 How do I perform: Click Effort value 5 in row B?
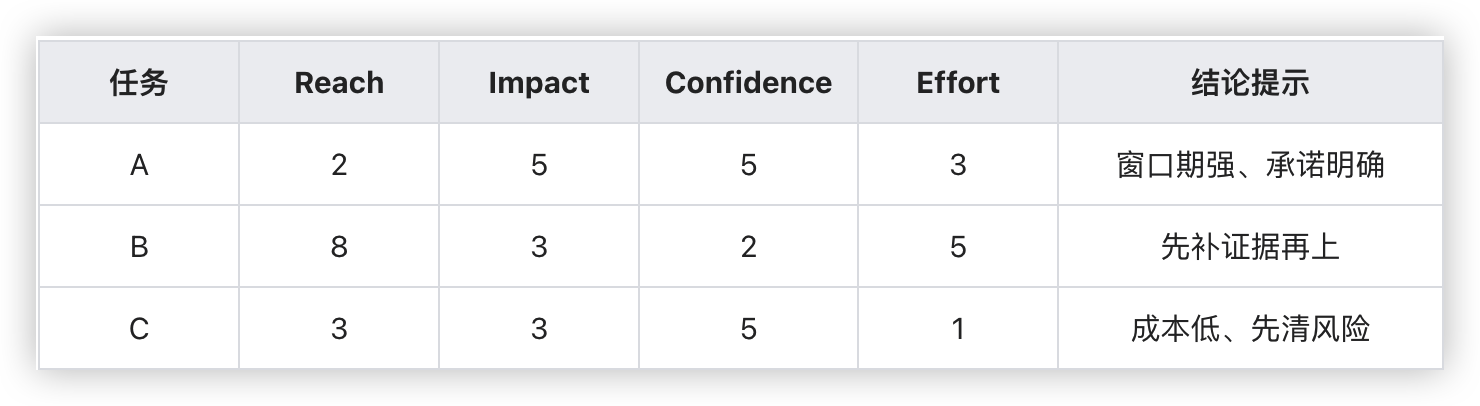click(x=958, y=247)
